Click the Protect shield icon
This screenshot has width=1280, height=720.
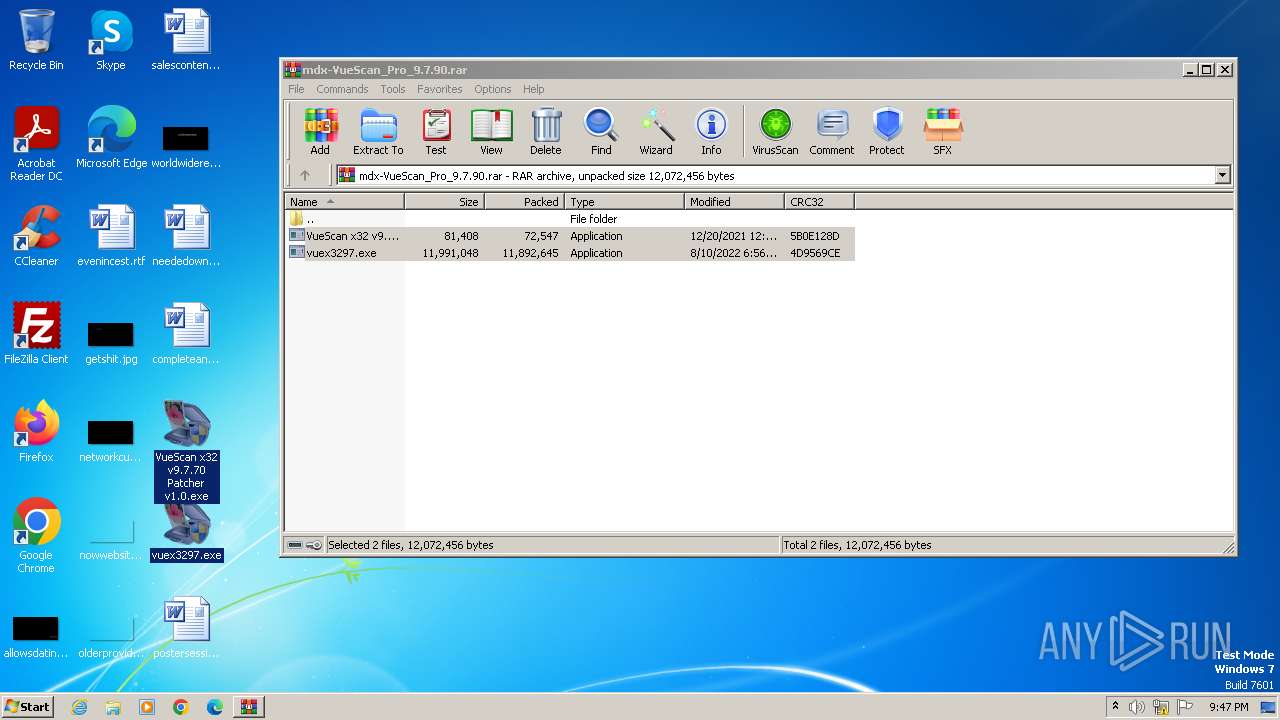(x=887, y=132)
